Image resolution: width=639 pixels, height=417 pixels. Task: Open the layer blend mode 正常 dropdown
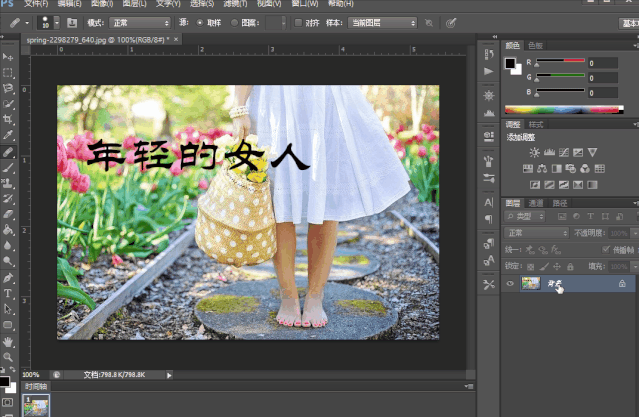pyautogui.click(x=536, y=233)
